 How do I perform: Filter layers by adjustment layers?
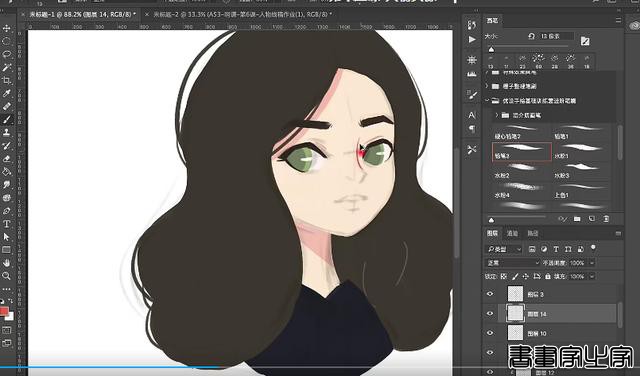tap(544, 249)
